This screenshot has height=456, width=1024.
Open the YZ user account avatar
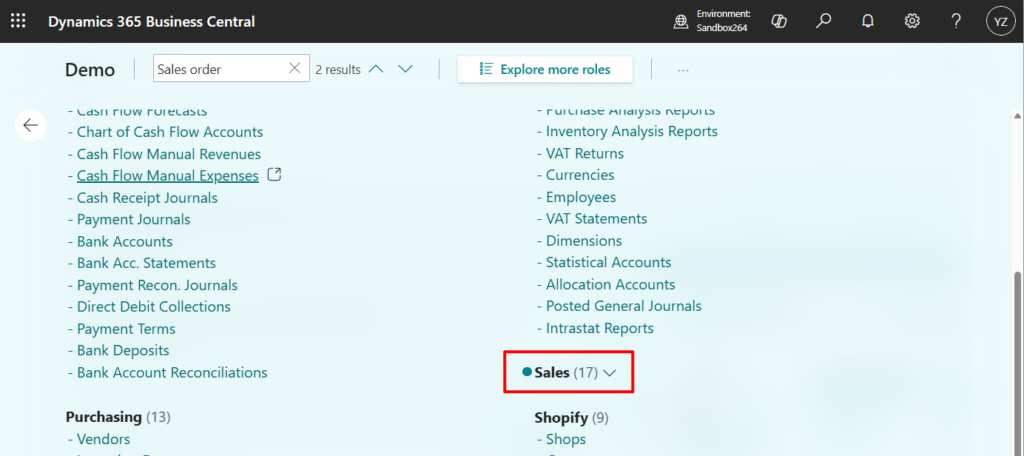pos(1000,21)
